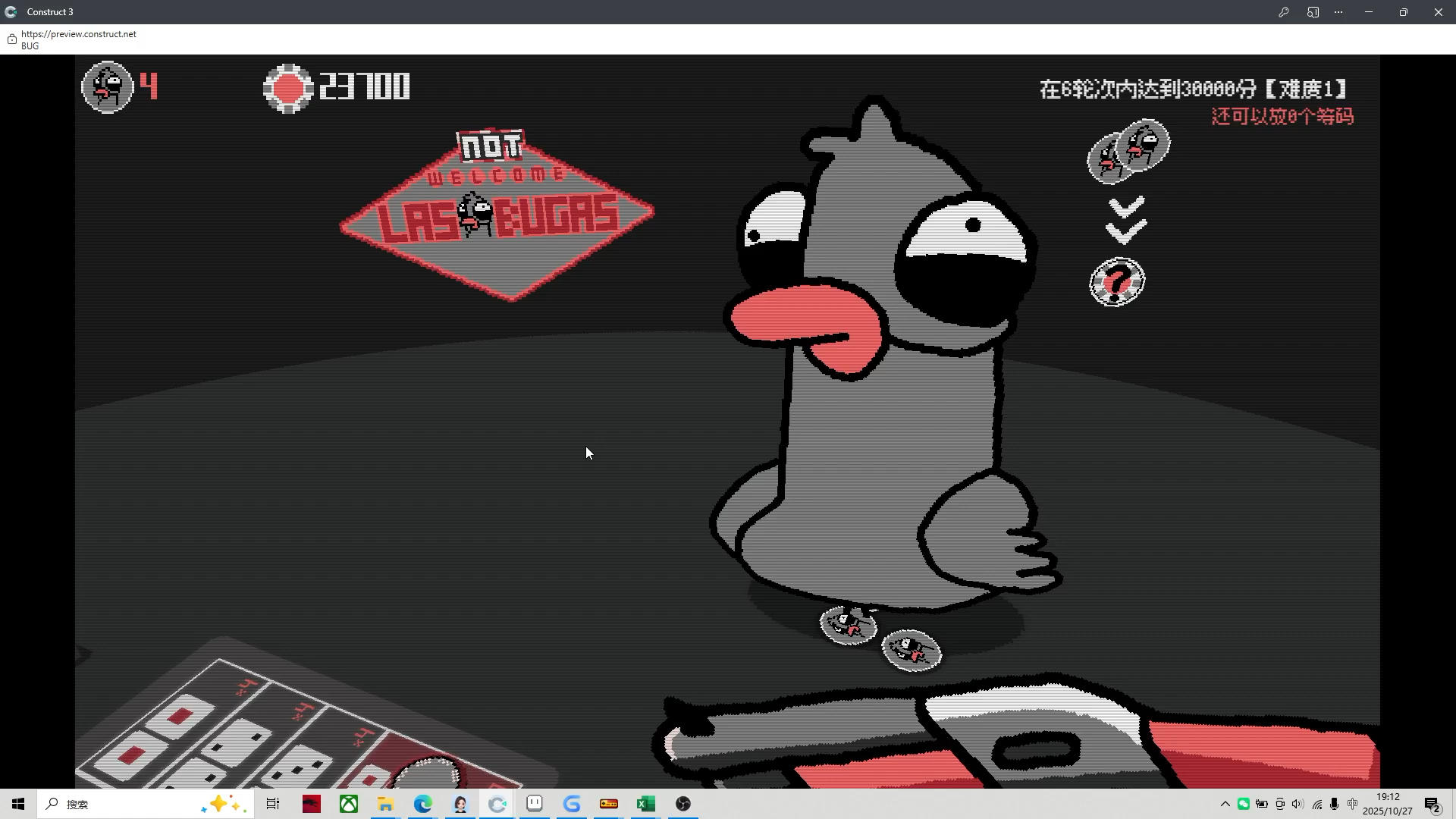1456x819 pixels.
Task: Click the key password icon in title bar
Action: [x=1284, y=12]
